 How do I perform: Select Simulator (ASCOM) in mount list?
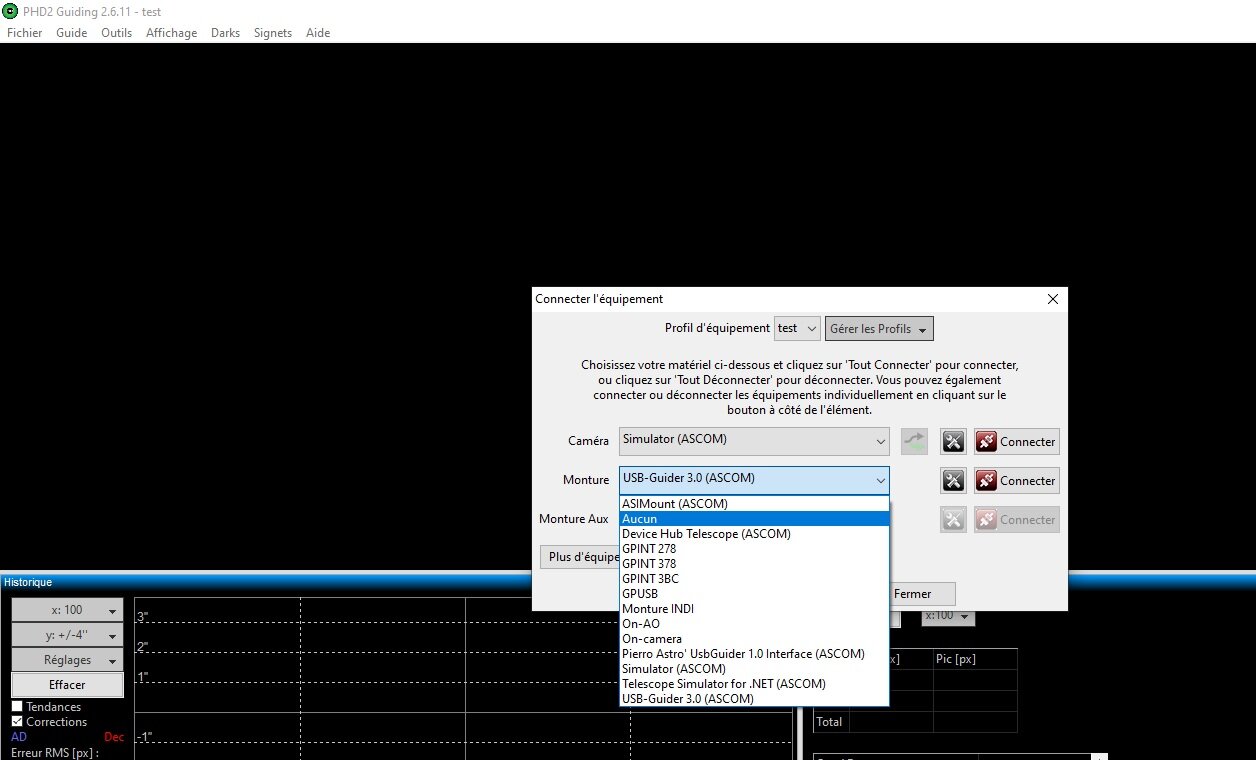click(x=754, y=669)
